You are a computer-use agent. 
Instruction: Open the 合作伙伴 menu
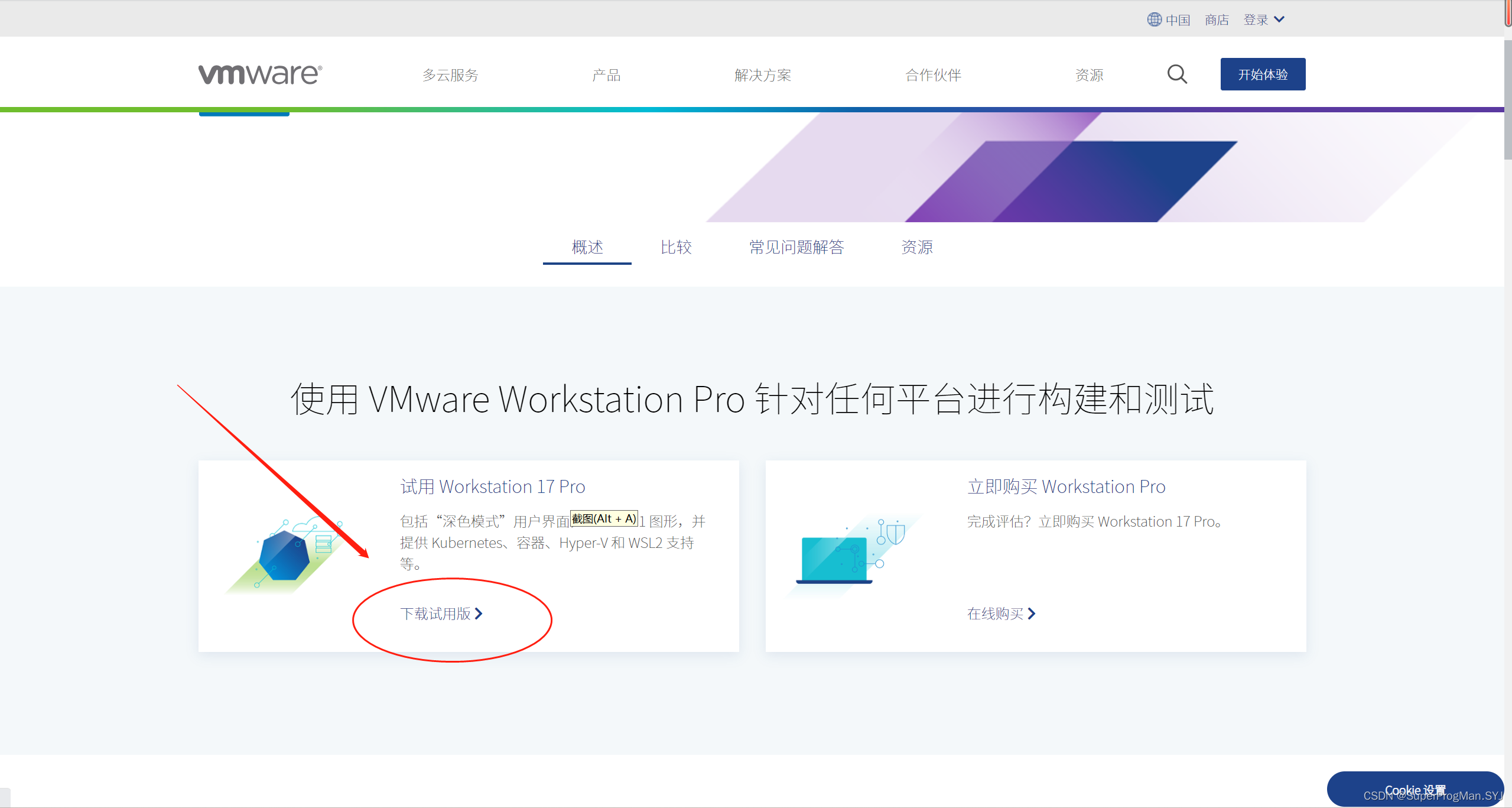coord(934,75)
